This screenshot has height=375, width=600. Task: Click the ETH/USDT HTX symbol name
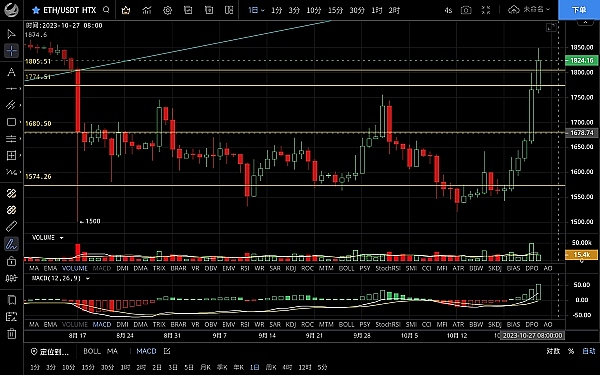70,10
